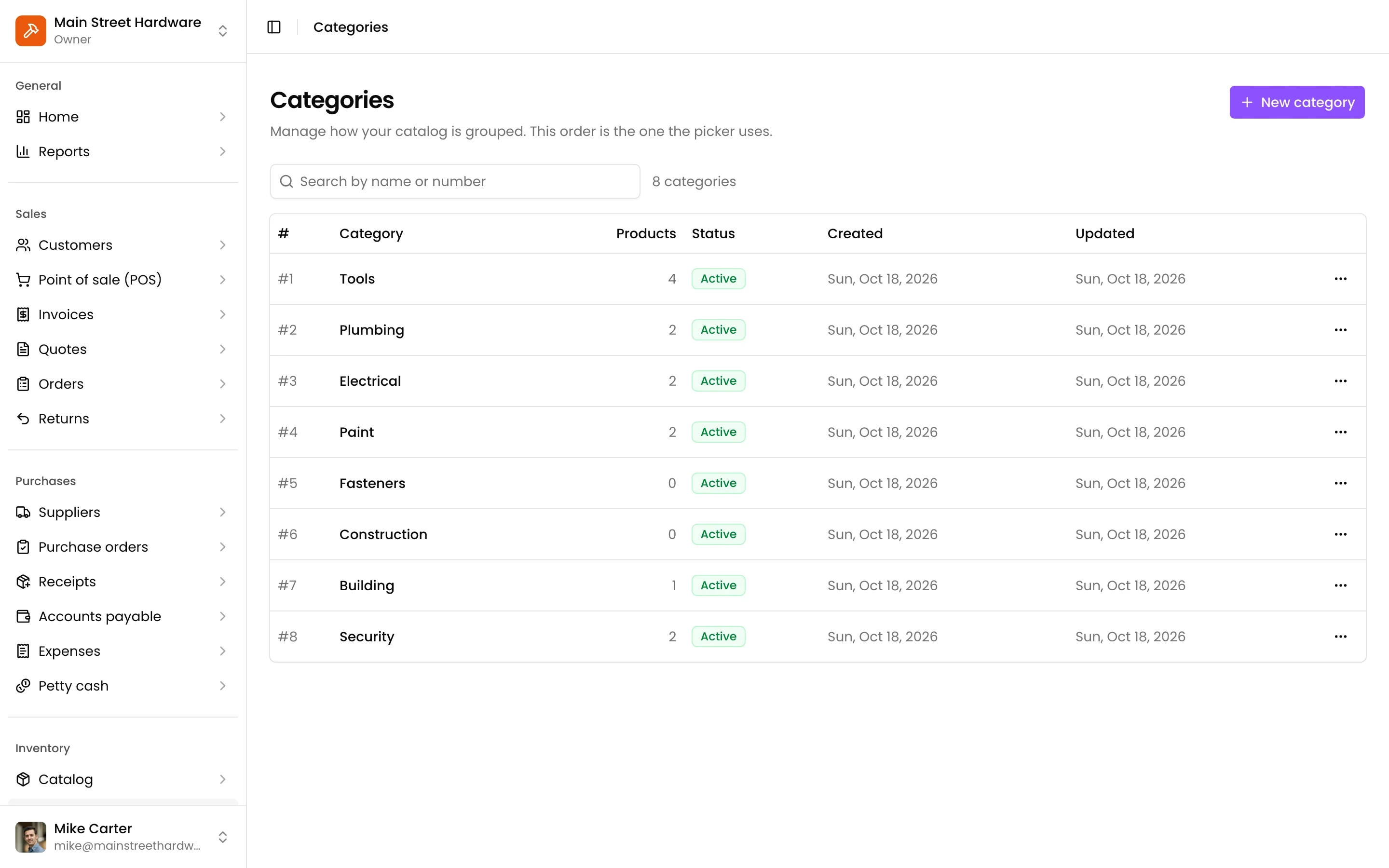Click the Products column header
The image size is (1389, 868).
click(646, 234)
